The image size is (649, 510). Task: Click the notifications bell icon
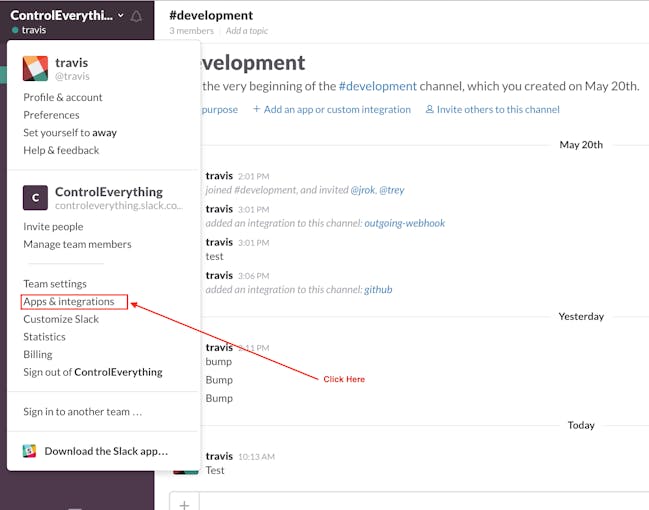click(x=136, y=16)
